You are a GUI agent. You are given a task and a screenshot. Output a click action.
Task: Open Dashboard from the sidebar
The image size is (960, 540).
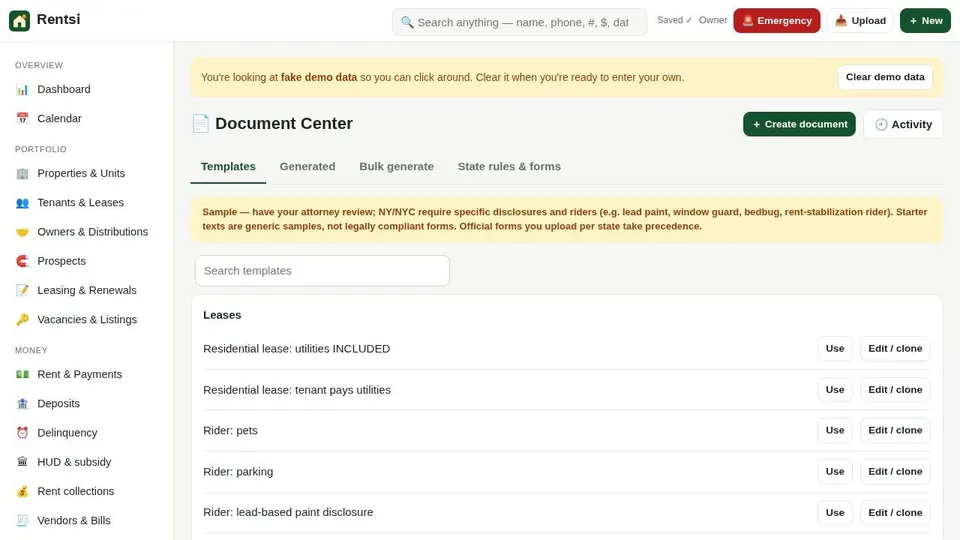click(86, 89)
